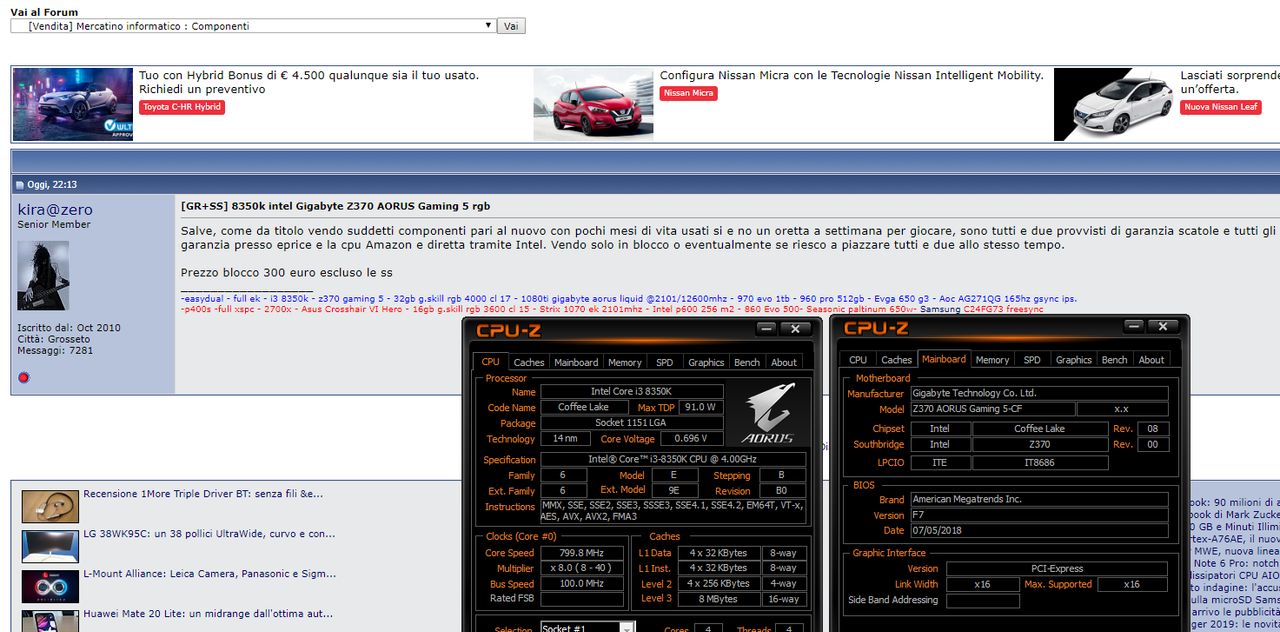The height and width of the screenshot is (632, 1280).
Task: Open the Toyota C-HR Hybrid ad thumbnail
Action: [x=73, y=104]
